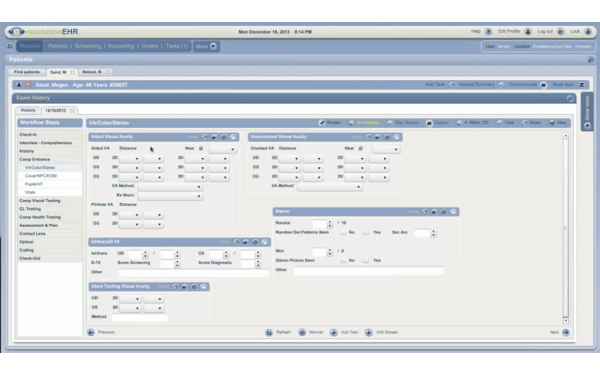
Task: Click the Lock icon in header
Action: pyautogui.click(x=588, y=32)
